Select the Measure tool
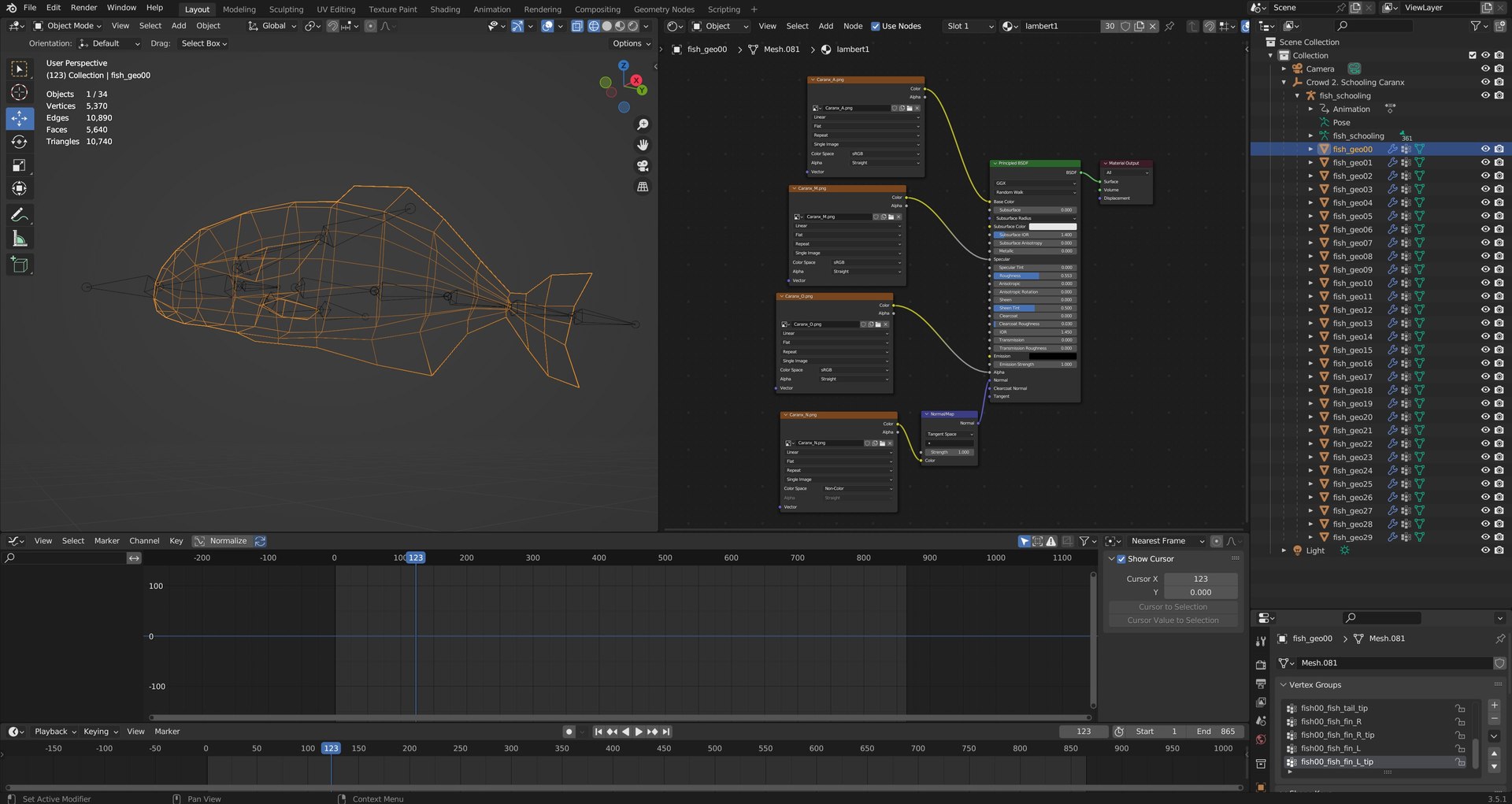This screenshot has width=1512, height=804. coord(20,239)
